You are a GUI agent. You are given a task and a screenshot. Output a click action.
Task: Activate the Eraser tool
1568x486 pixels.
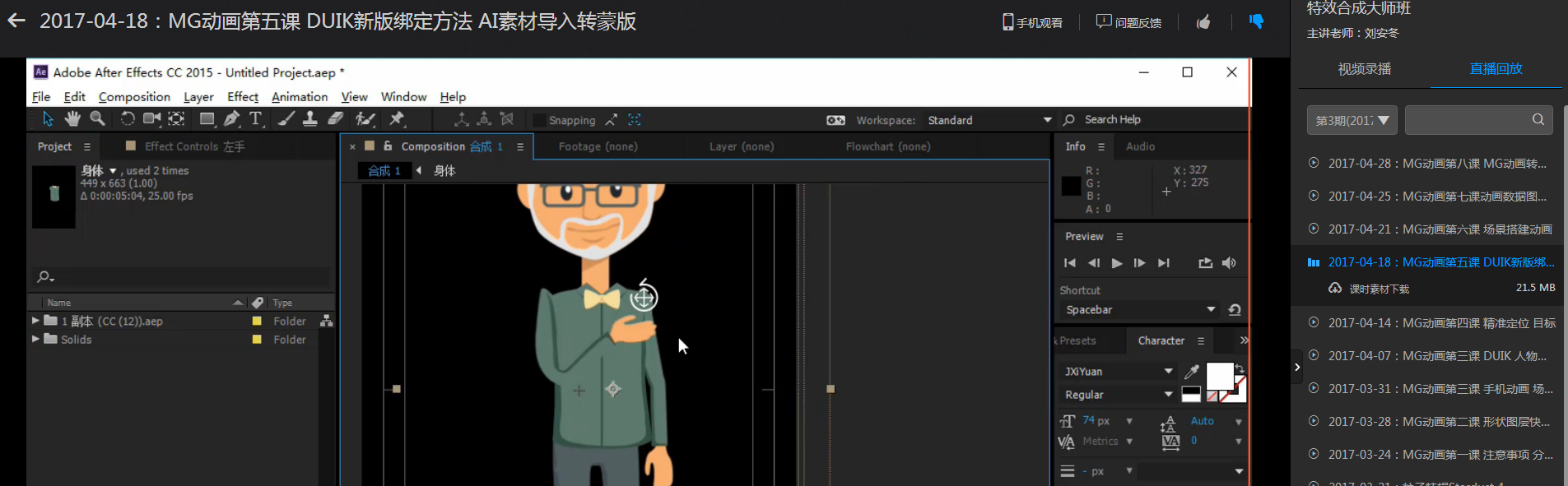tap(335, 119)
